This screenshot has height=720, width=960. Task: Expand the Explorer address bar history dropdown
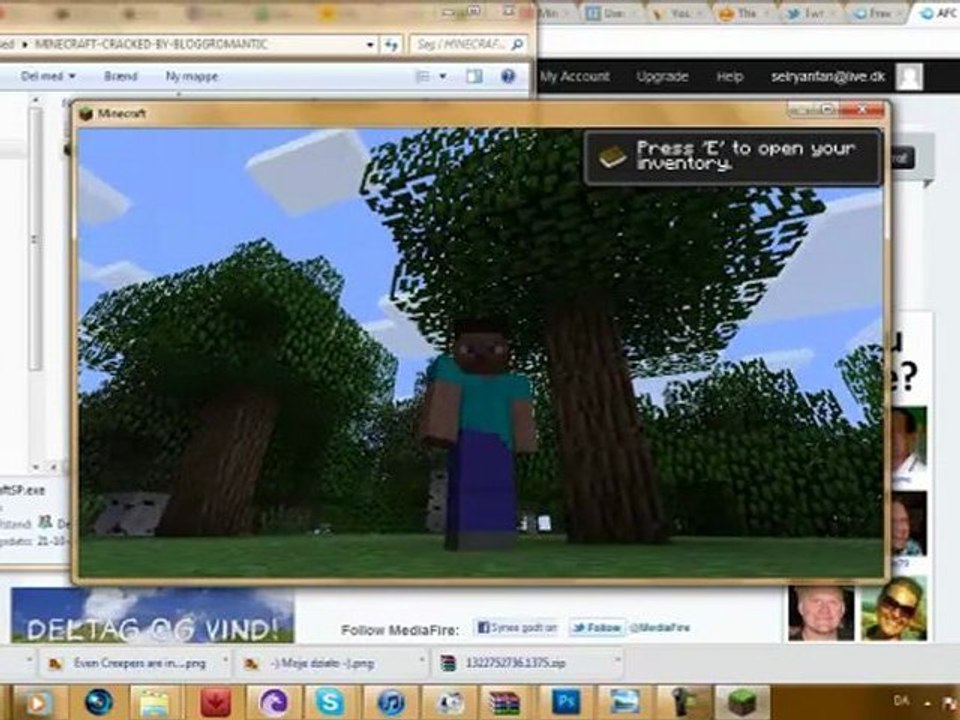[370, 45]
